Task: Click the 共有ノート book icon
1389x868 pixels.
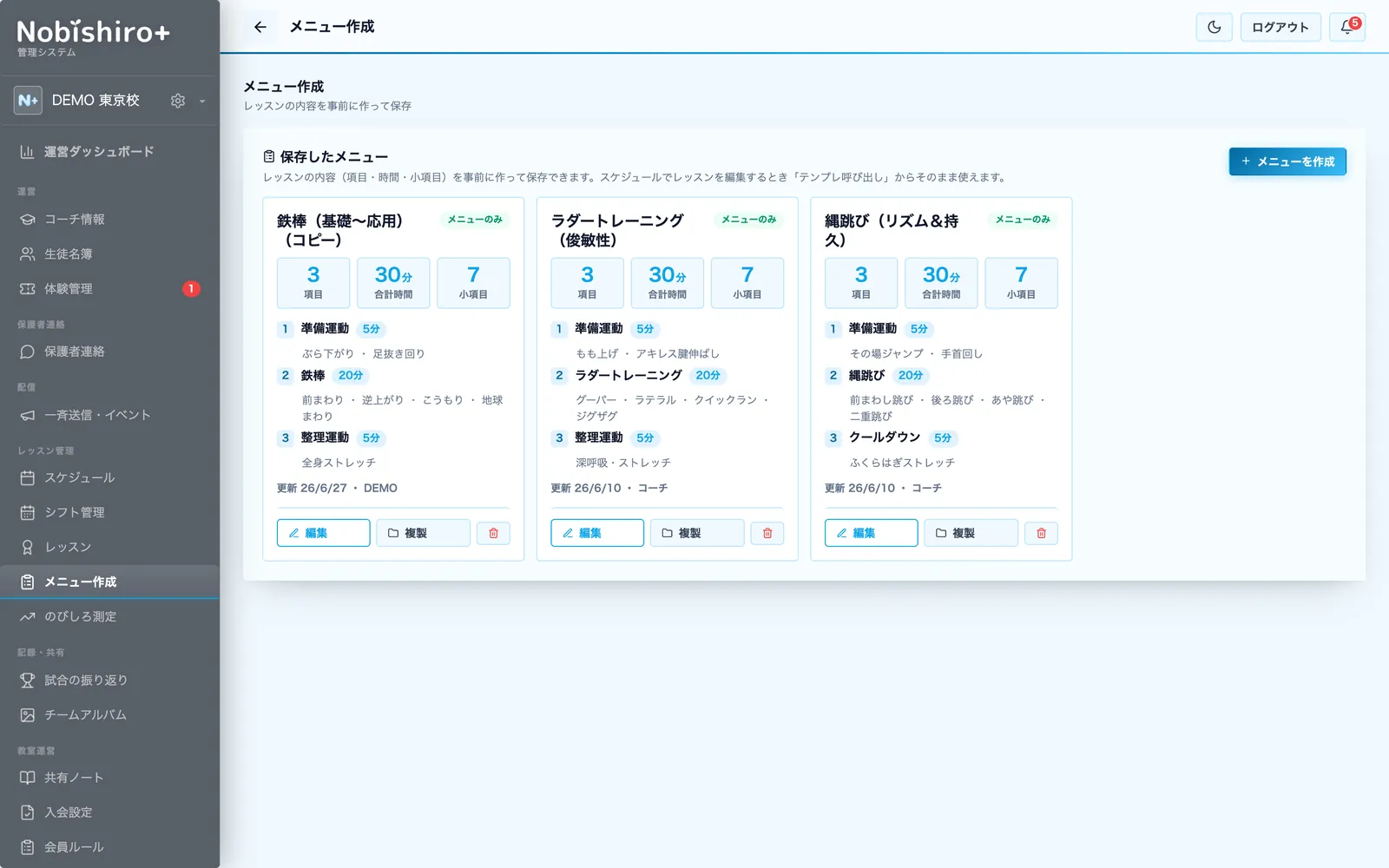Action: click(28, 778)
